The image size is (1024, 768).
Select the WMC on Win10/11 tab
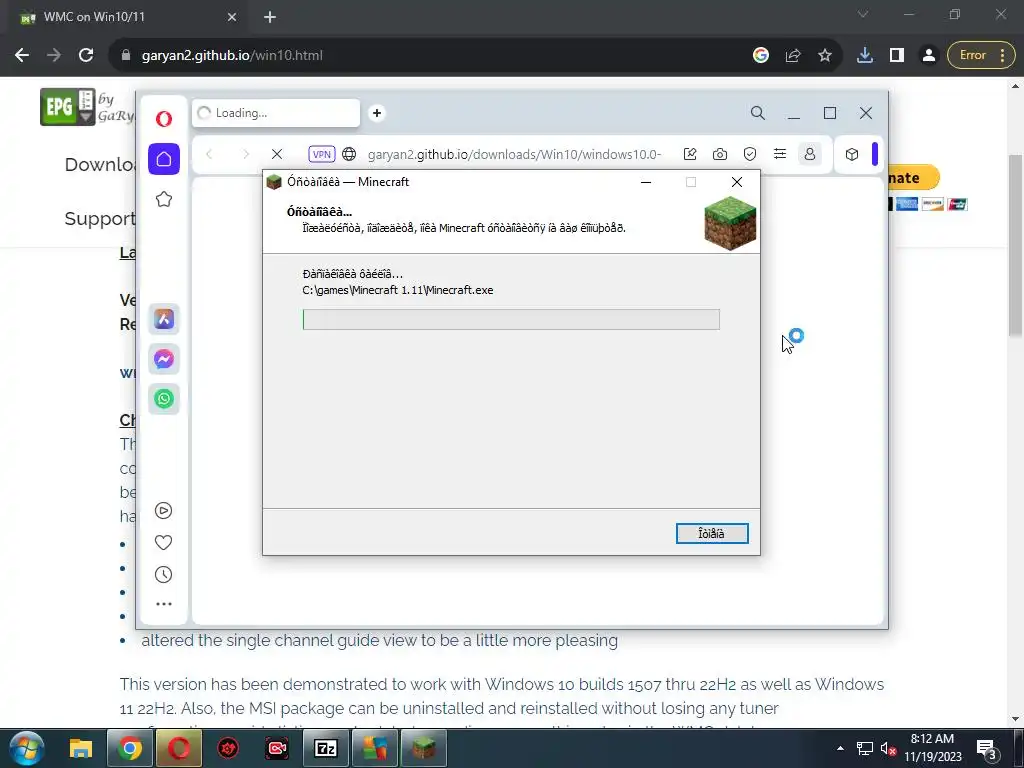(x=128, y=18)
